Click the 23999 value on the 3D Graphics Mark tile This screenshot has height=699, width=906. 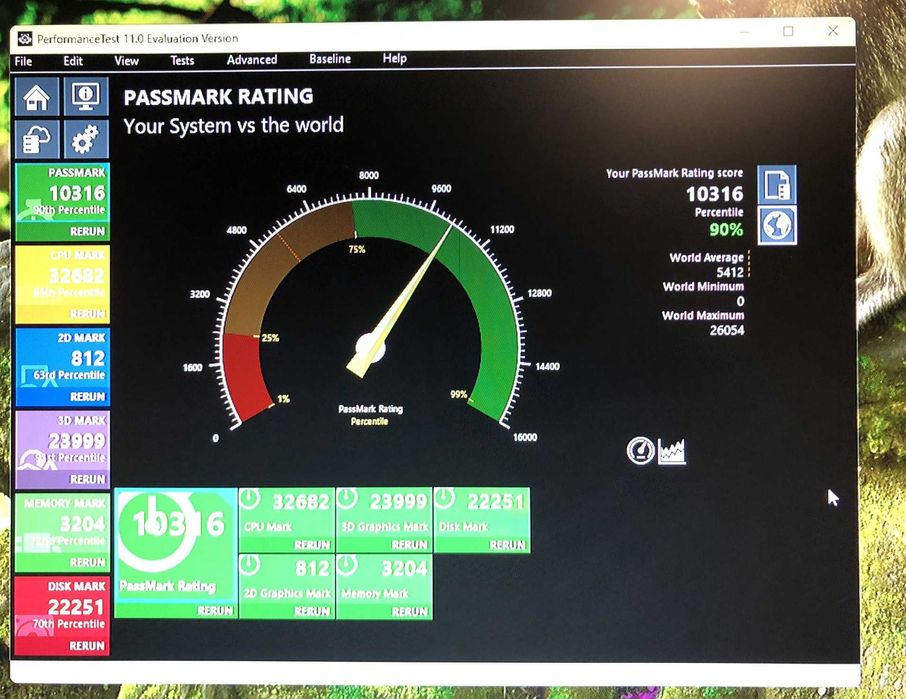click(399, 502)
